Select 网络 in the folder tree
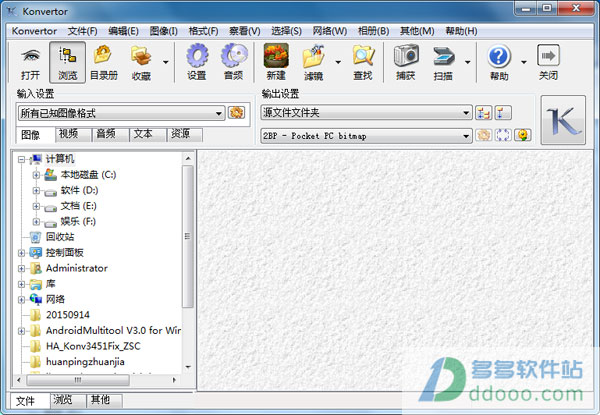The image size is (600, 415). point(55,299)
